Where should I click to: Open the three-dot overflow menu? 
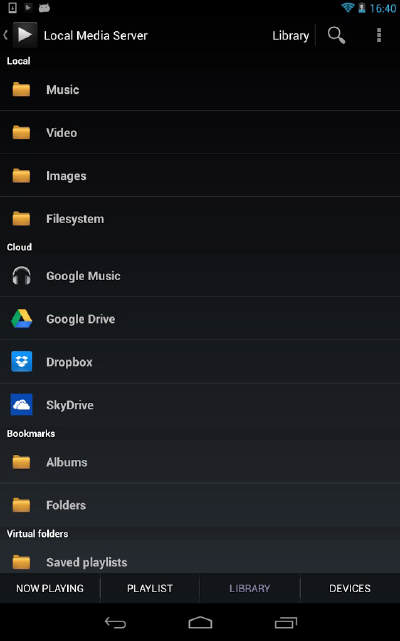379,36
